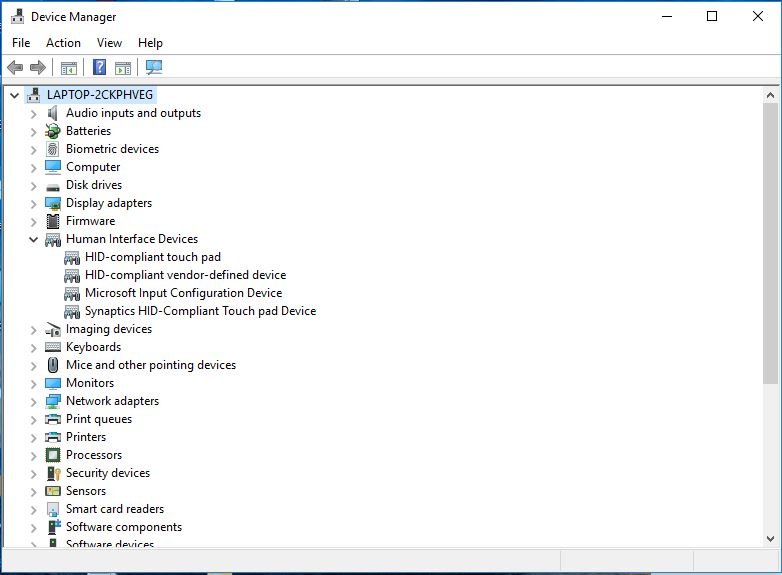
Task: Click the Security devices key icon
Action: coord(53,473)
